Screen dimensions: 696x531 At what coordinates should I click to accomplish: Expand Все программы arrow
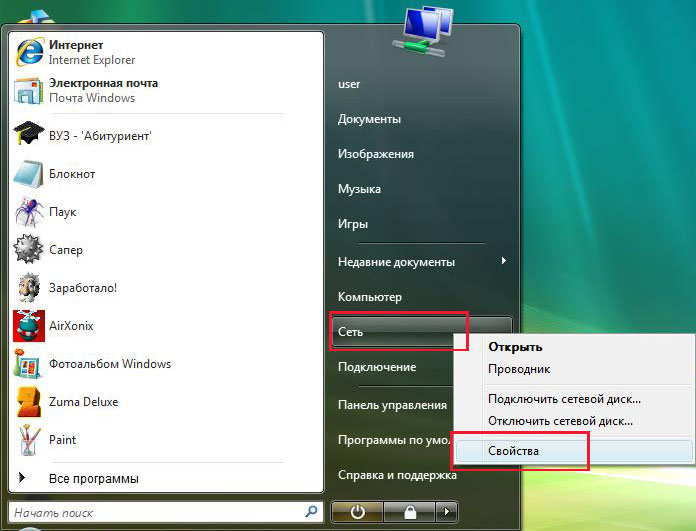pos(22,478)
